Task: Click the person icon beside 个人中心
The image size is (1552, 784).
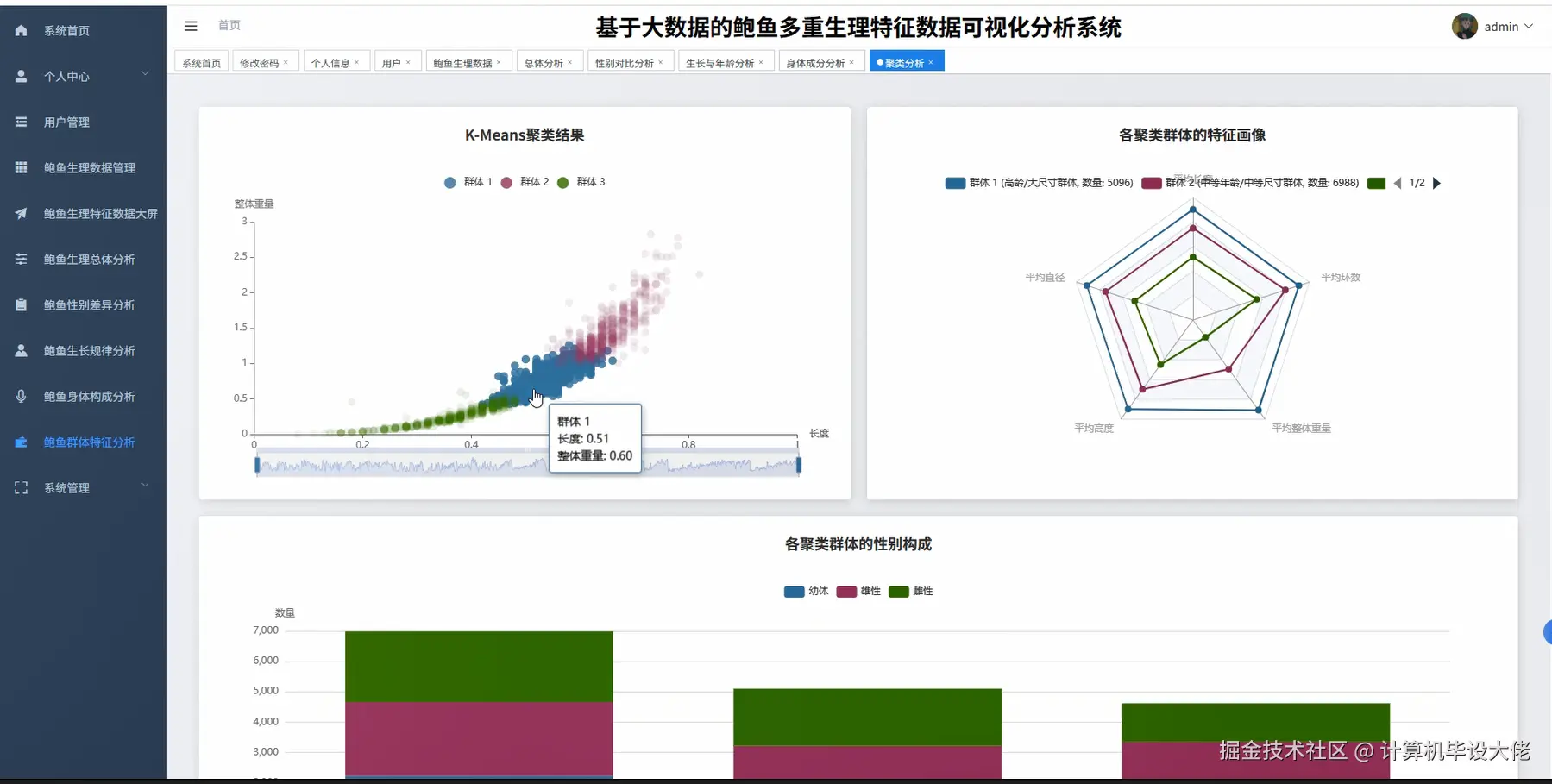Action: 21,76
